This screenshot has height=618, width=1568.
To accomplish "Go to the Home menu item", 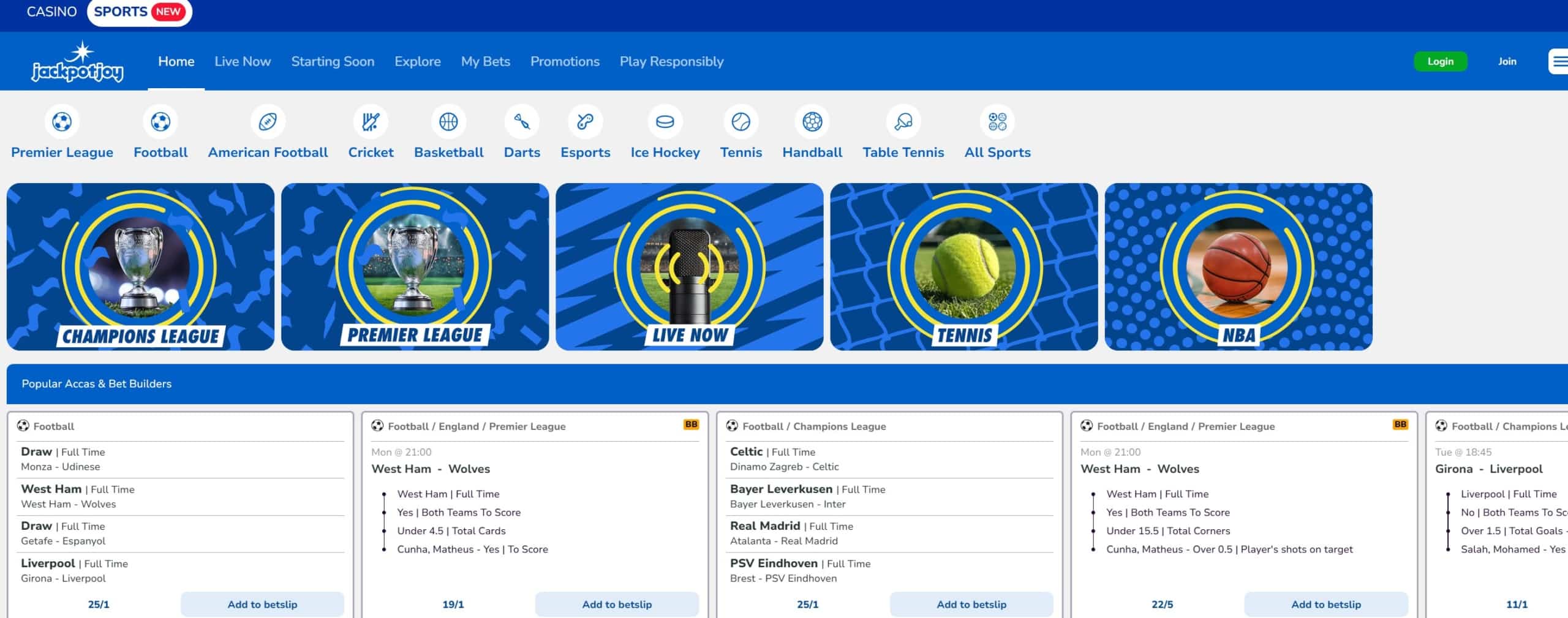I will (176, 61).
